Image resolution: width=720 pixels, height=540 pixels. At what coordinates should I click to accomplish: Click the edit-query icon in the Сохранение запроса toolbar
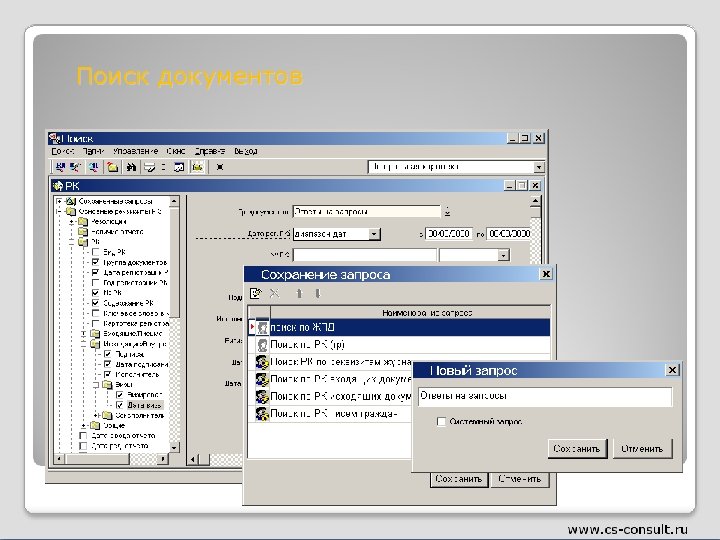(255, 293)
